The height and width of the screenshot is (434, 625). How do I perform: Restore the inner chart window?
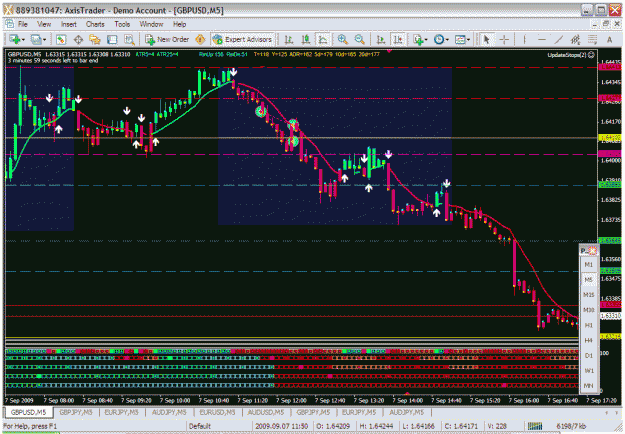click(x=605, y=24)
